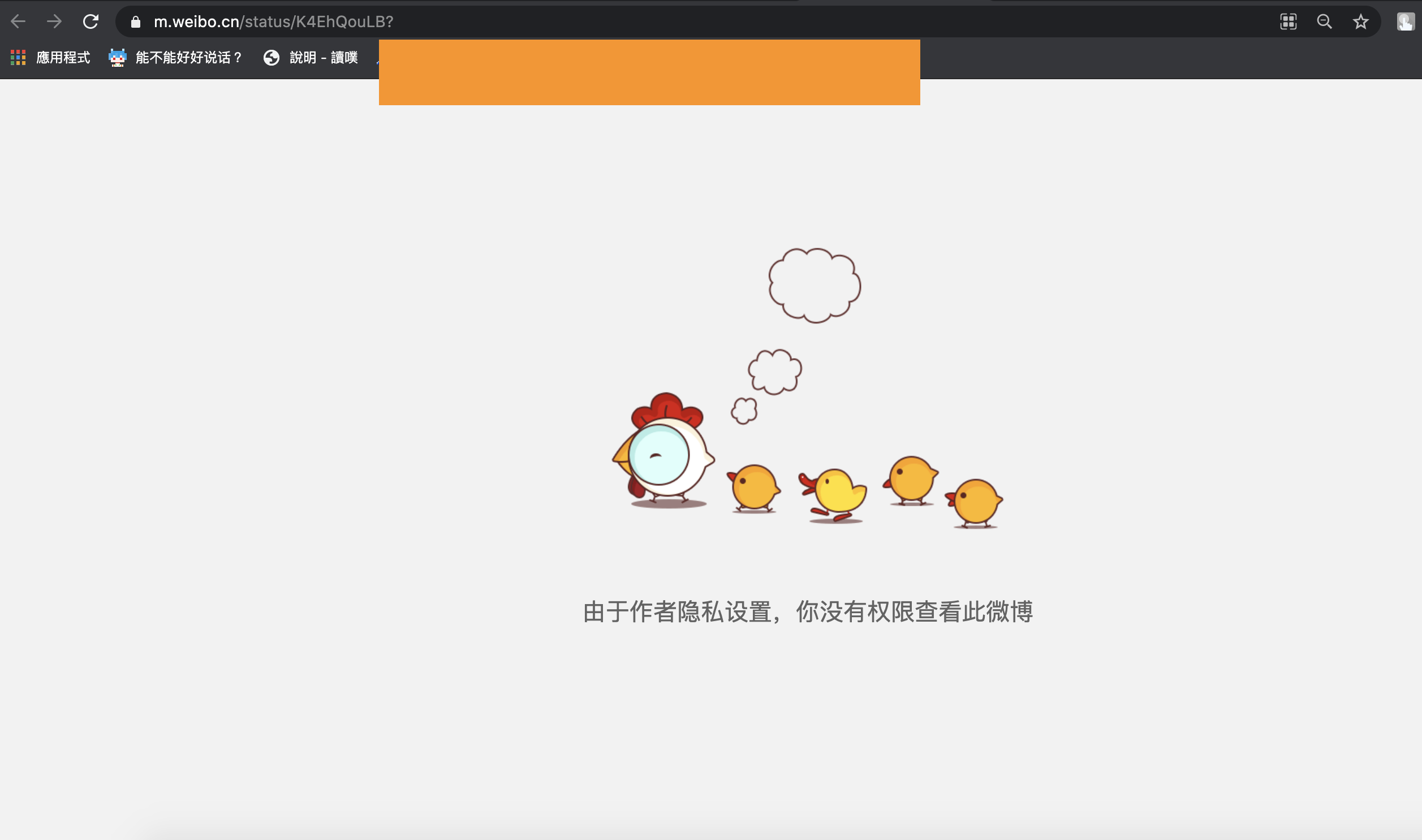The height and width of the screenshot is (840, 1422).
Task: Open the 應用程式 apps shortcut
Action: (50, 57)
